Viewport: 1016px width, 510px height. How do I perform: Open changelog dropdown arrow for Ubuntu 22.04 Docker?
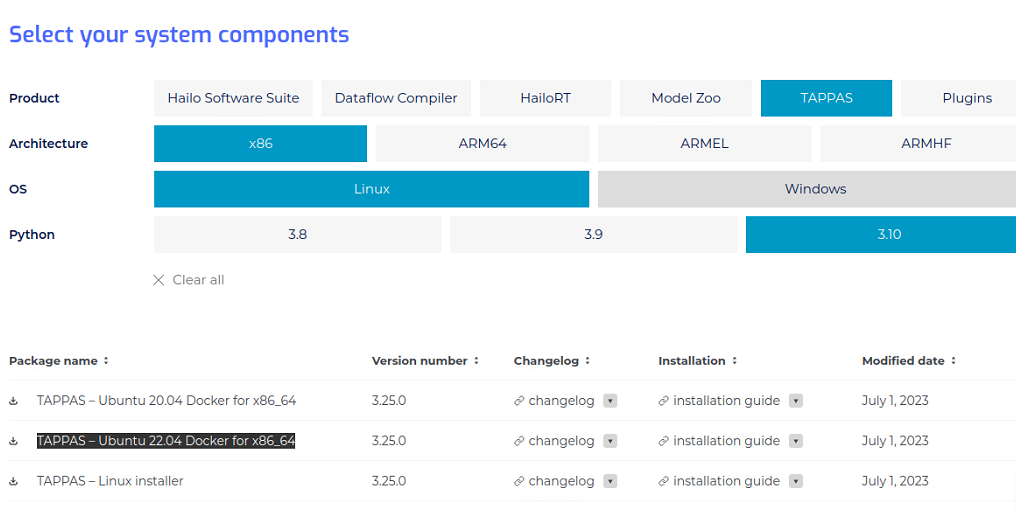pos(610,441)
